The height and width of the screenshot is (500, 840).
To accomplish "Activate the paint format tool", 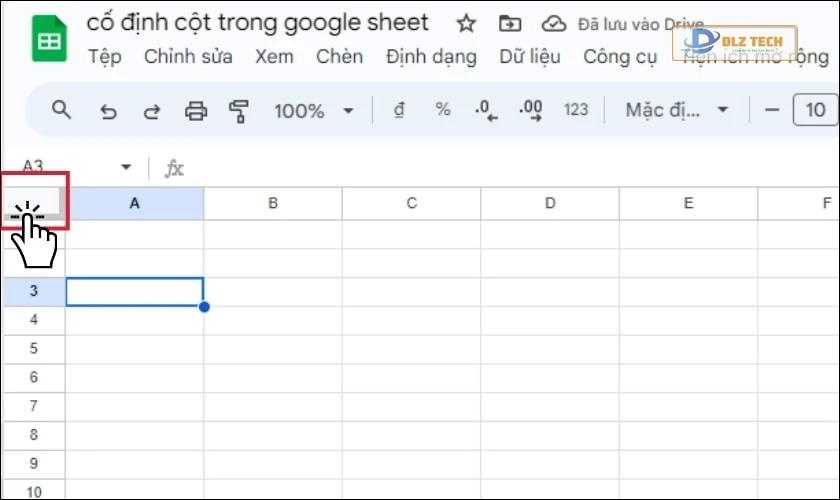I will pyautogui.click(x=238, y=111).
